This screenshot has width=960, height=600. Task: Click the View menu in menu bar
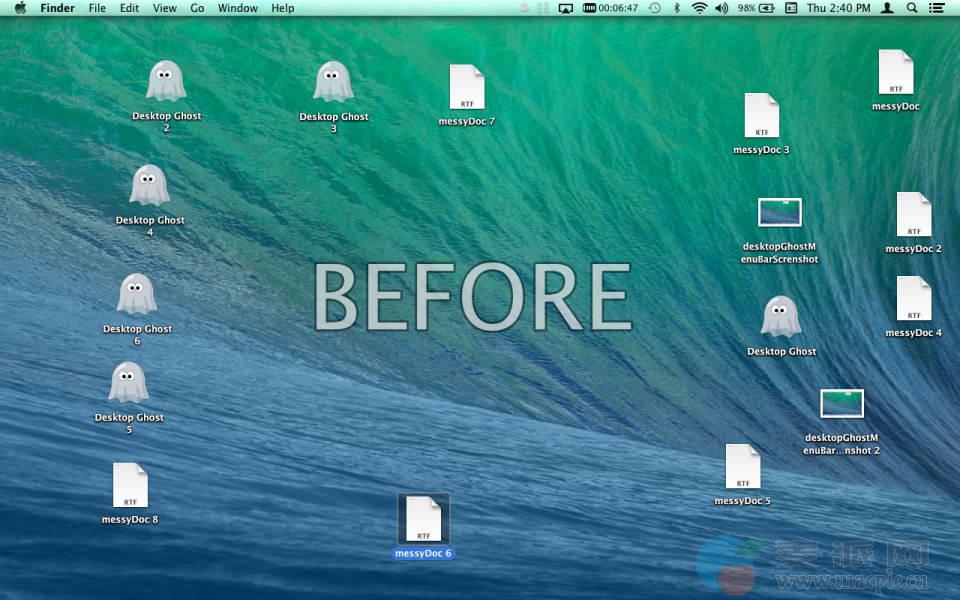coord(164,8)
